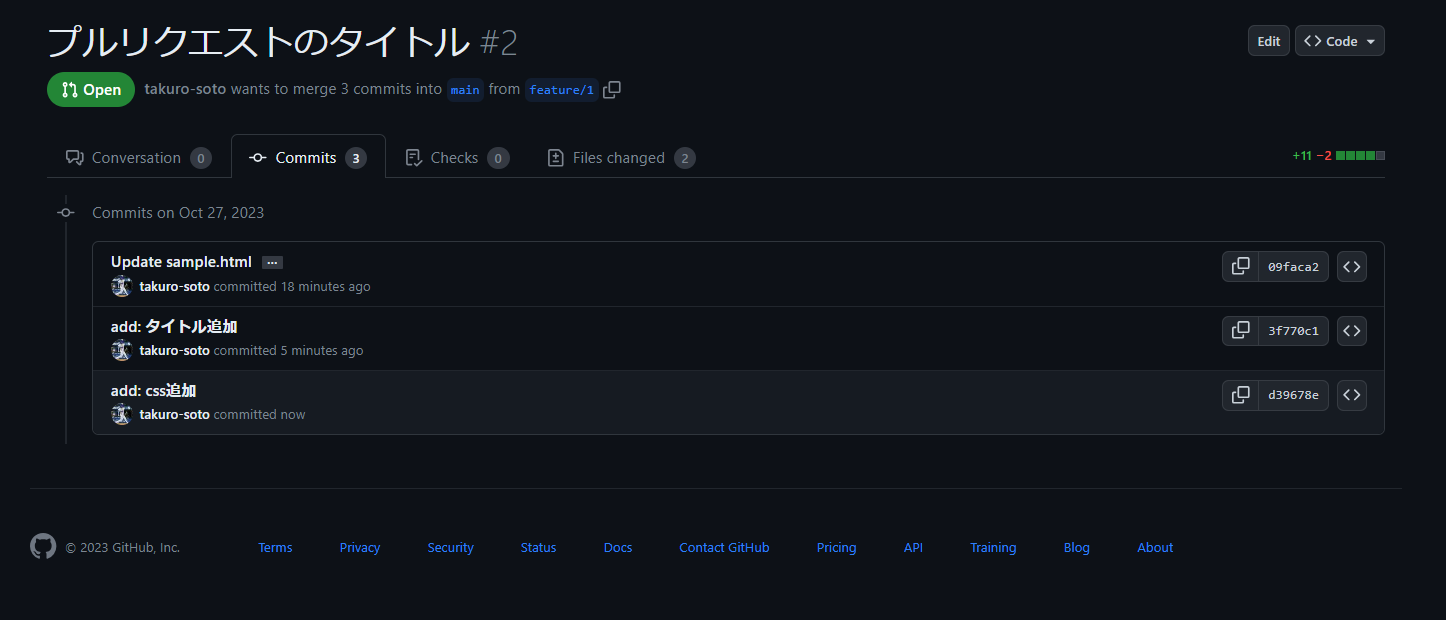Click the commit graph icon beside Commits on Oct 27
The height and width of the screenshot is (620, 1446).
(x=65, y=212)
